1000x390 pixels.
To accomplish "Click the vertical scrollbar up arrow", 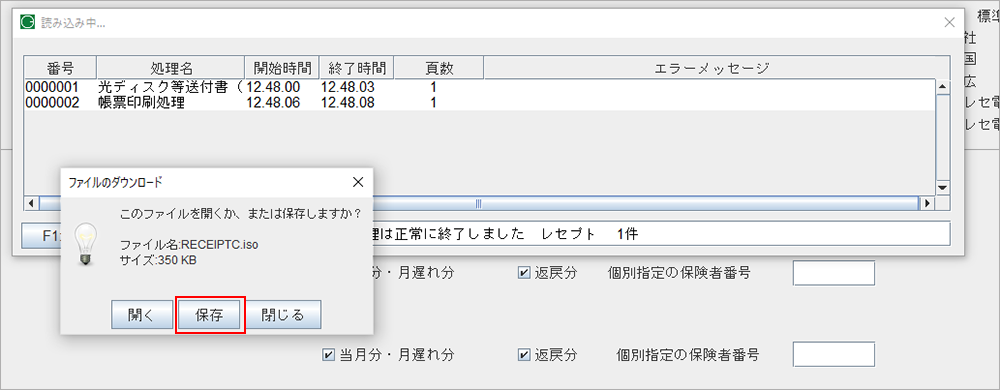I will (x=943, y=86).
